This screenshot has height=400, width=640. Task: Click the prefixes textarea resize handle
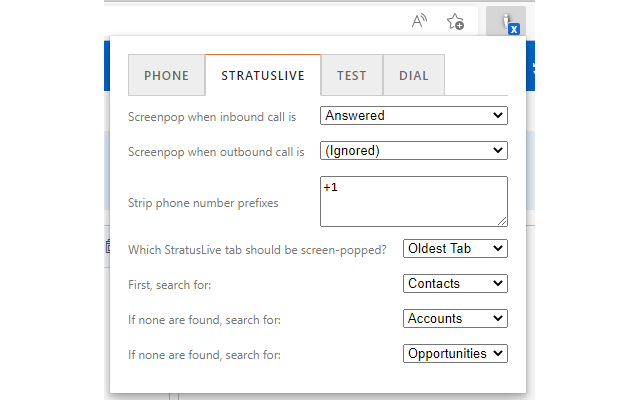click(502, 221)
